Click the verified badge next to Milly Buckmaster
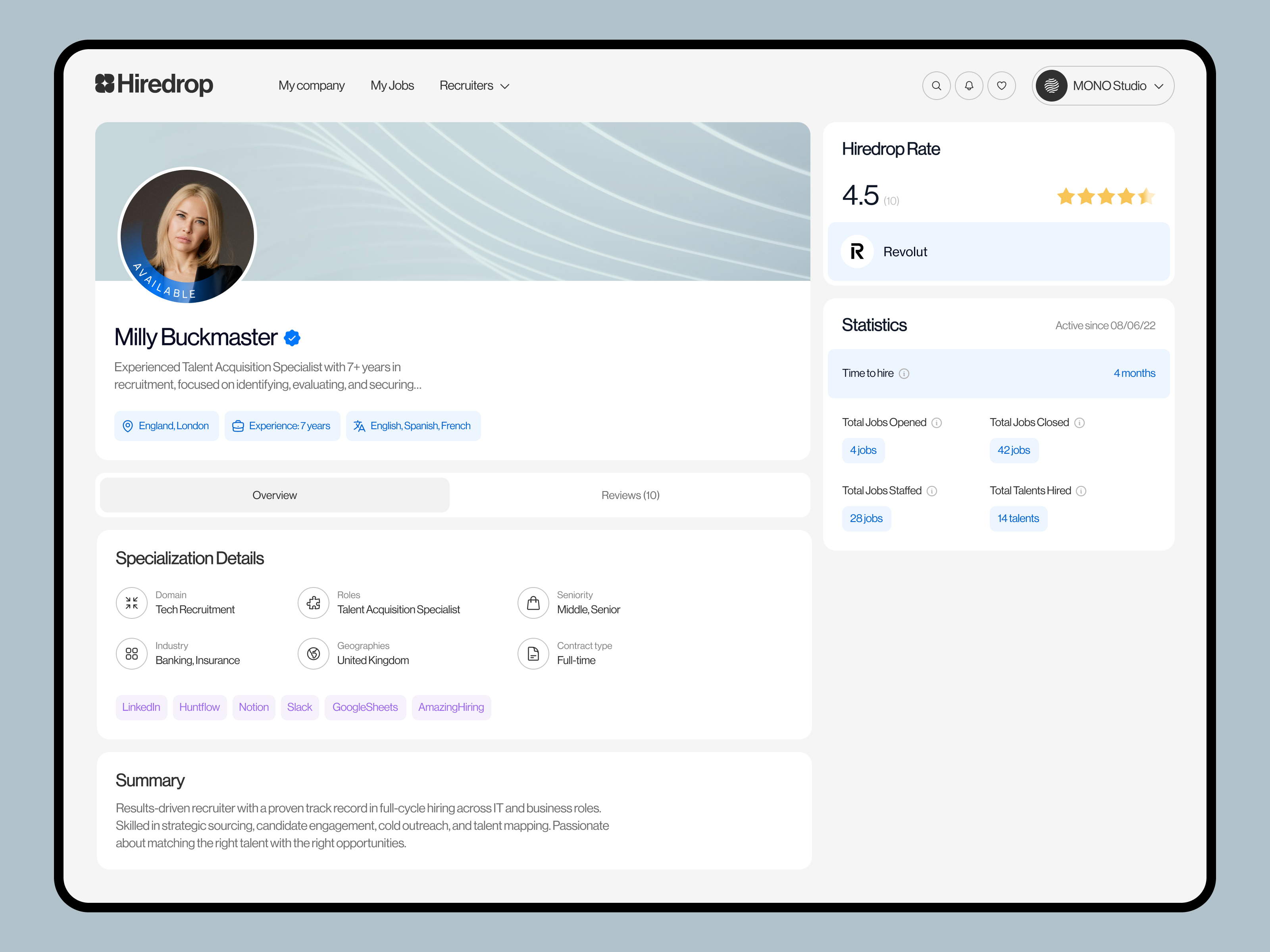 tap(292, 338)
